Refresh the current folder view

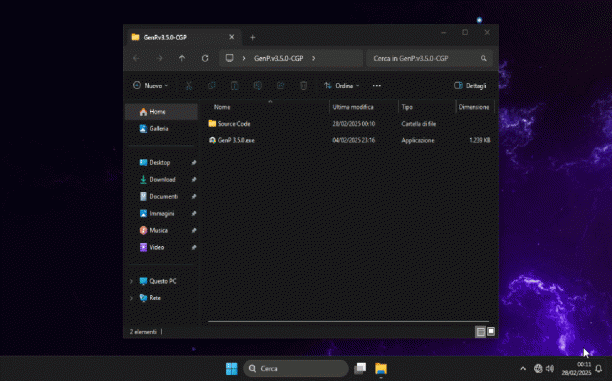(x=205, y=59)
